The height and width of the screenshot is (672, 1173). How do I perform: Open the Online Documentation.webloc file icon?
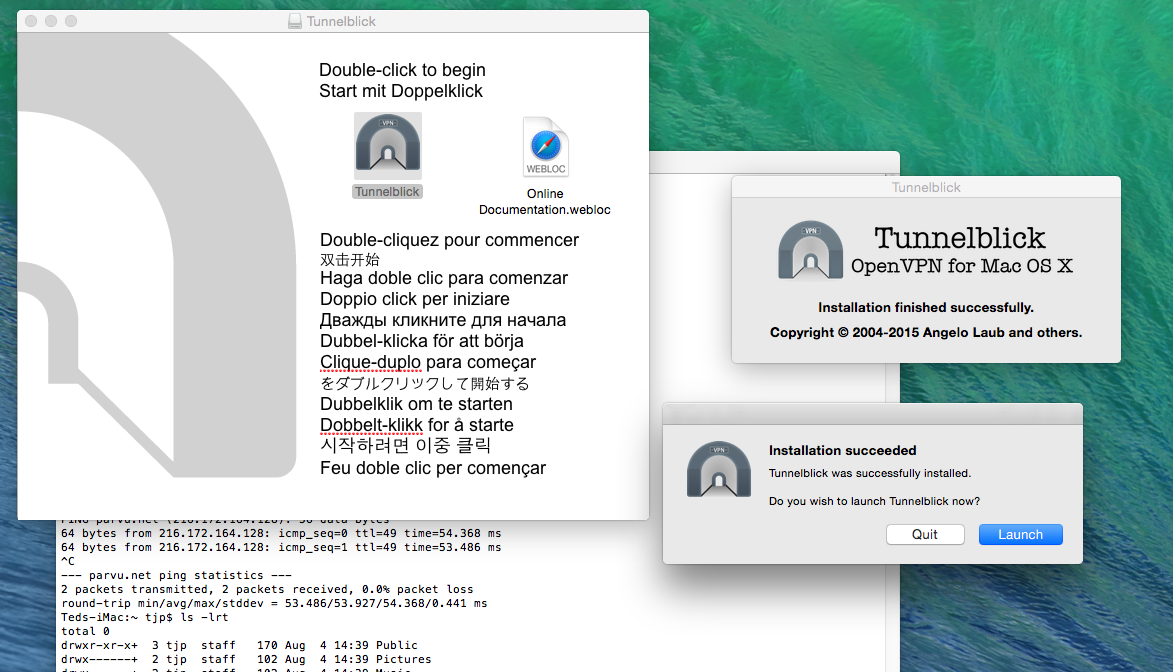point(545,147)
